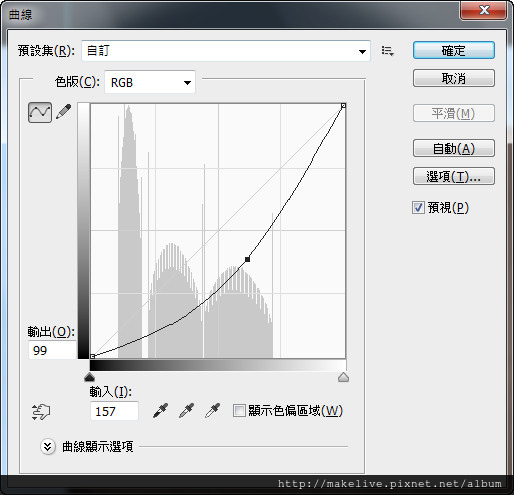Viewport: 514px width, 495px height.
Task: Click the white point input slider
Action: coord(343,377)
